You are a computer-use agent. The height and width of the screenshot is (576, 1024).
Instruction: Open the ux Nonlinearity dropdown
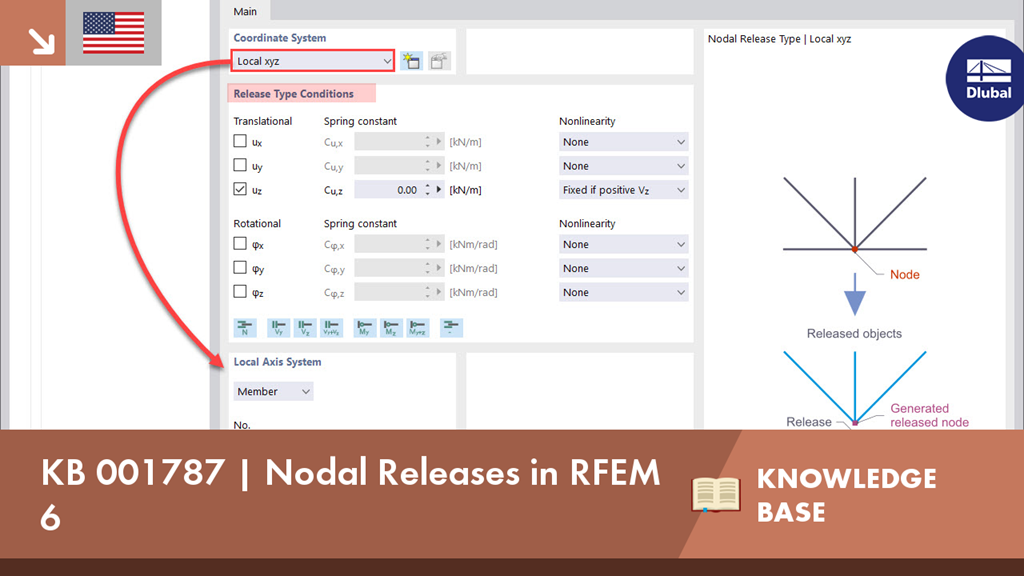point(624,142)
